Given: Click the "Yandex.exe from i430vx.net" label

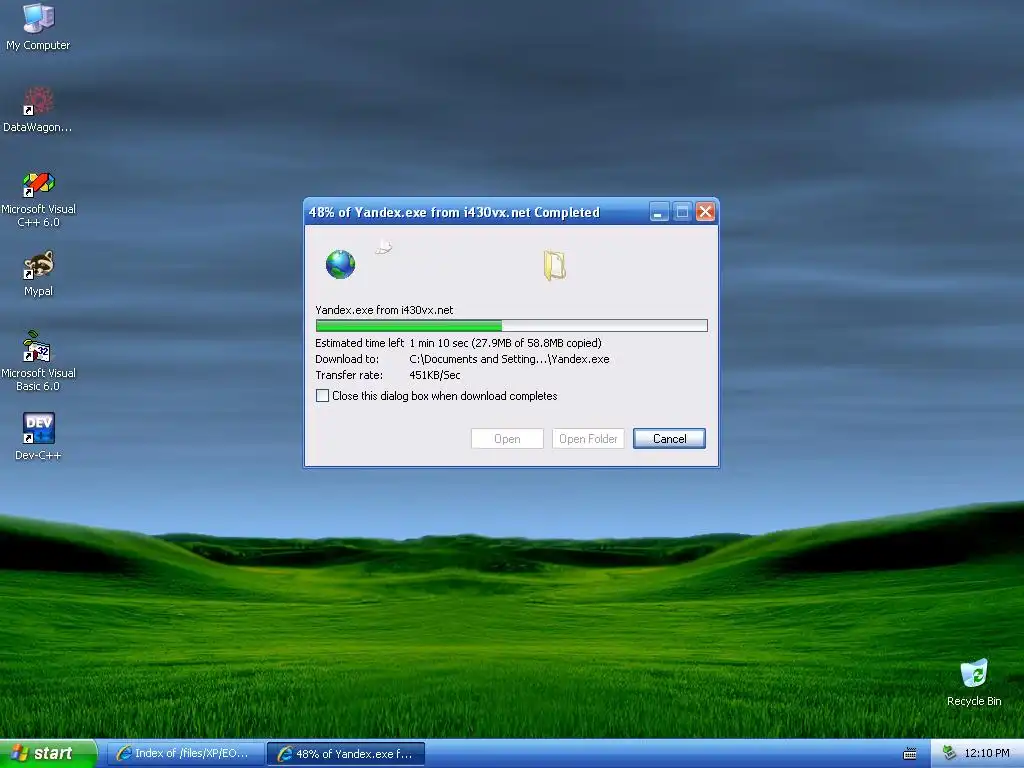Looking at the screenshot, I should (384, 310).
